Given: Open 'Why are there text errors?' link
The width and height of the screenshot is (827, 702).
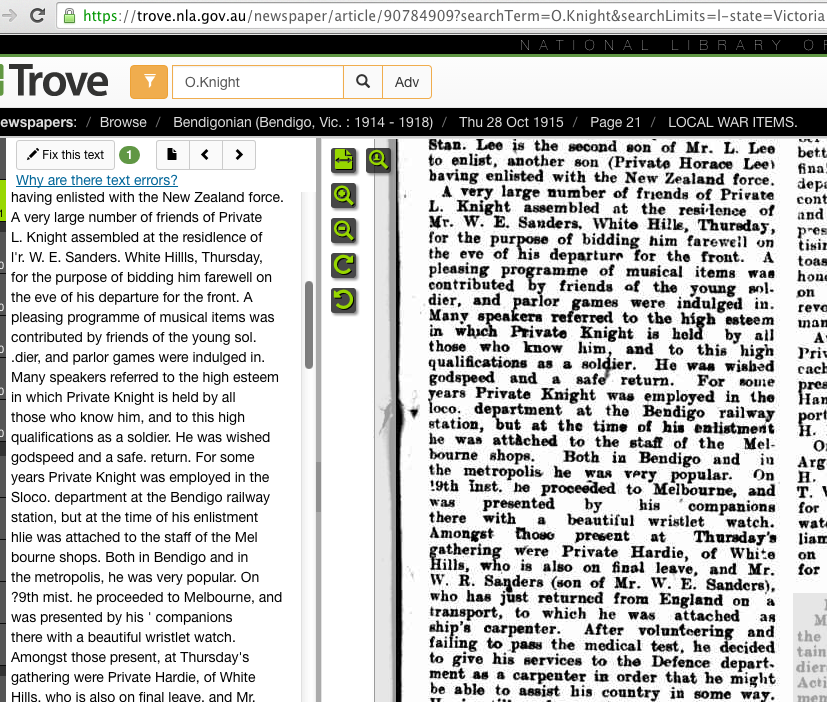Looking at the screenshot, I should click(97, 180).
